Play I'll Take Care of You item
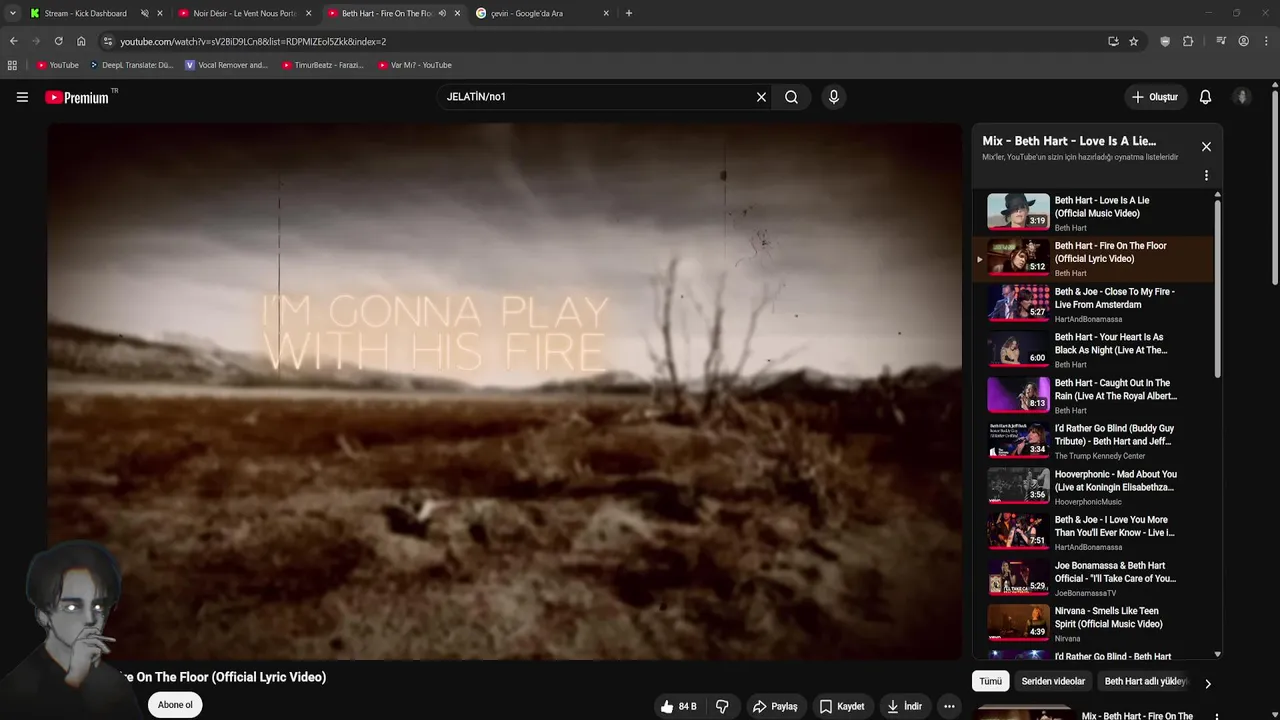 click(1092, 578)
